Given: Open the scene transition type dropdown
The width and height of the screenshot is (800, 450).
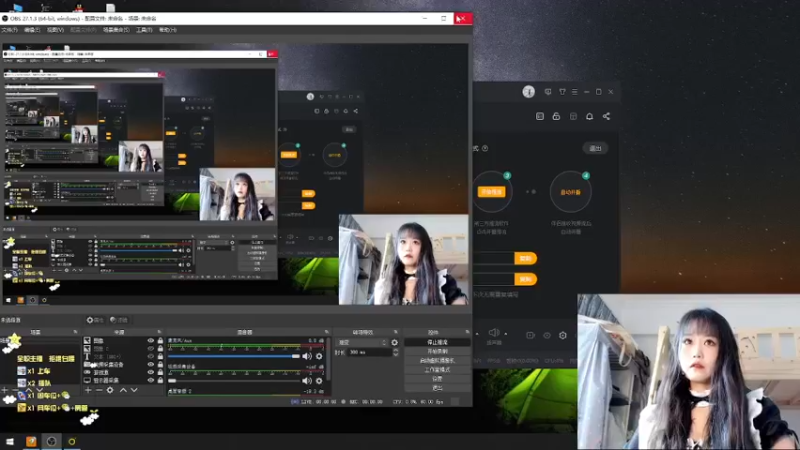Looking at the screenshot, I should tap(362, 342).
